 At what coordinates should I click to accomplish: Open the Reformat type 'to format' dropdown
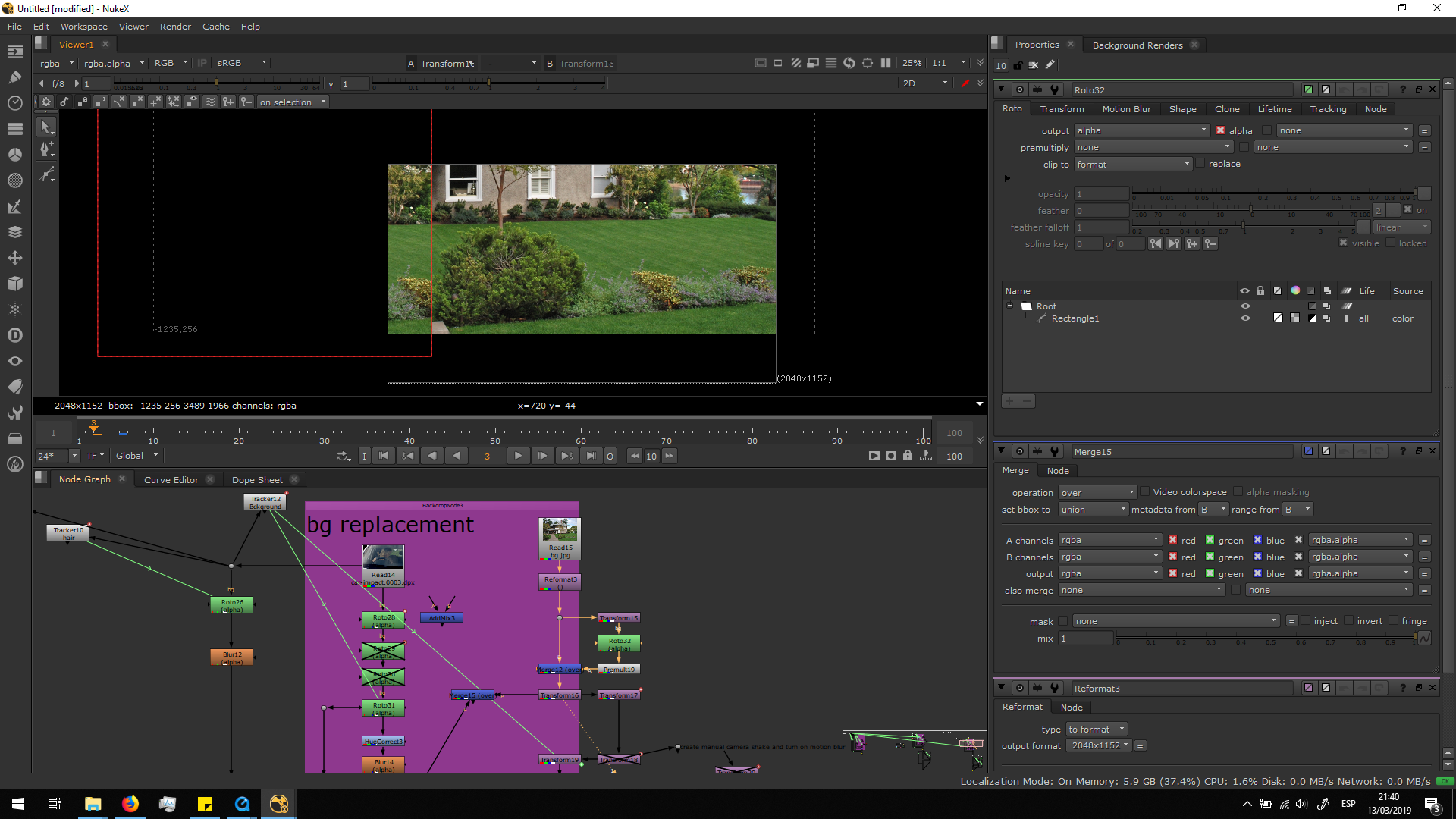pos(1097,730)
